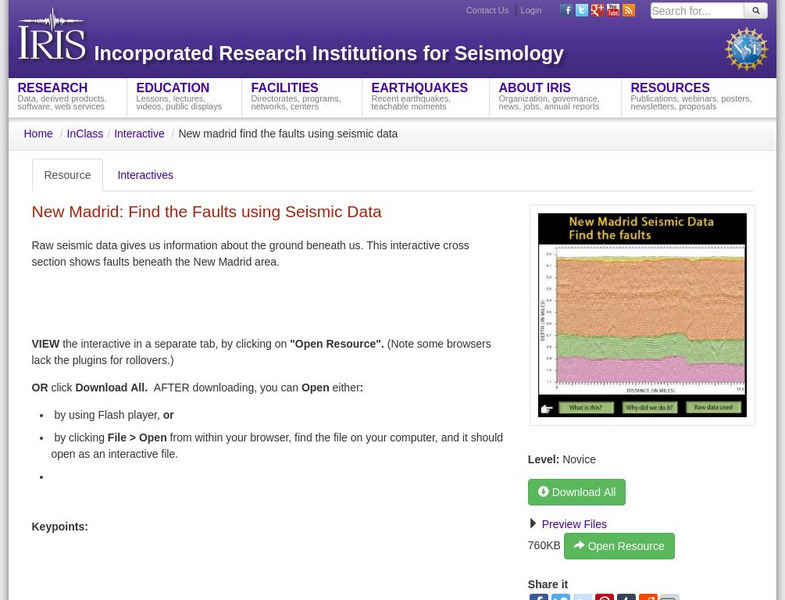785x600 pixels.
Task: Click the search magnifier button
Action: tap(756, 11)
